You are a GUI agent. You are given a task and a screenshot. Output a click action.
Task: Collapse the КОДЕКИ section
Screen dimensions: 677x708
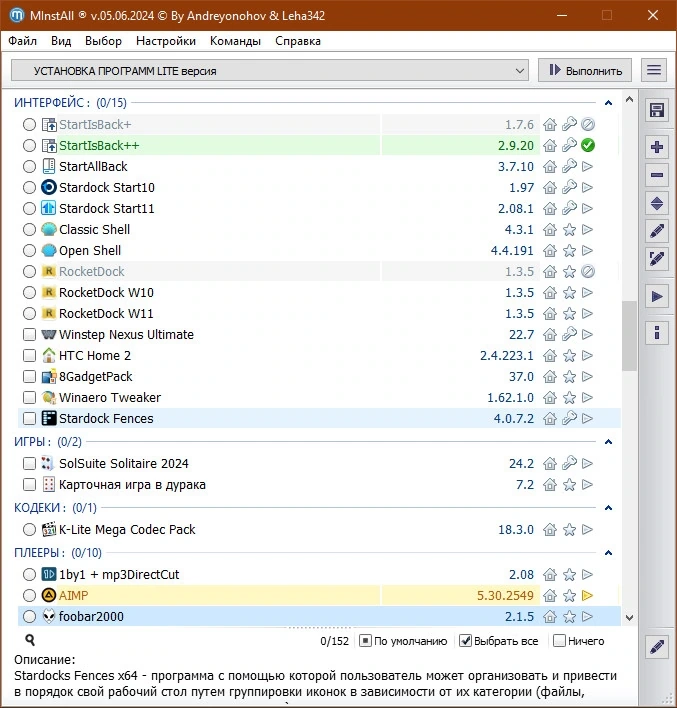608,508
